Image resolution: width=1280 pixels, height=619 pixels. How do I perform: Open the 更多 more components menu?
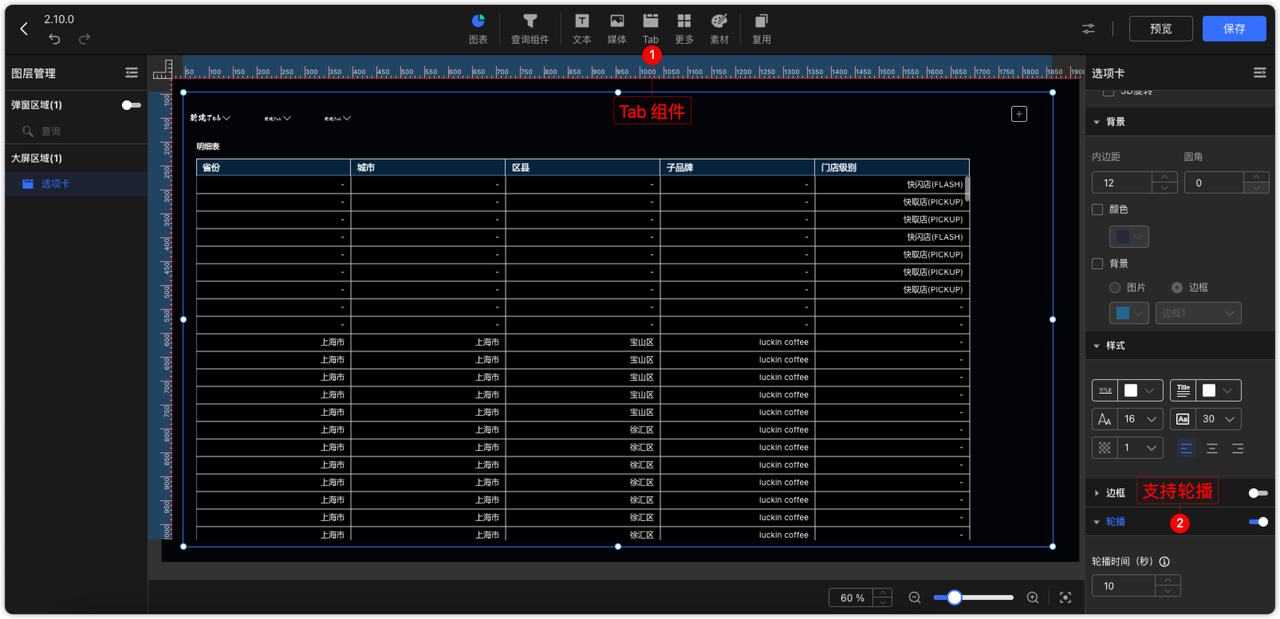[685, 27]
